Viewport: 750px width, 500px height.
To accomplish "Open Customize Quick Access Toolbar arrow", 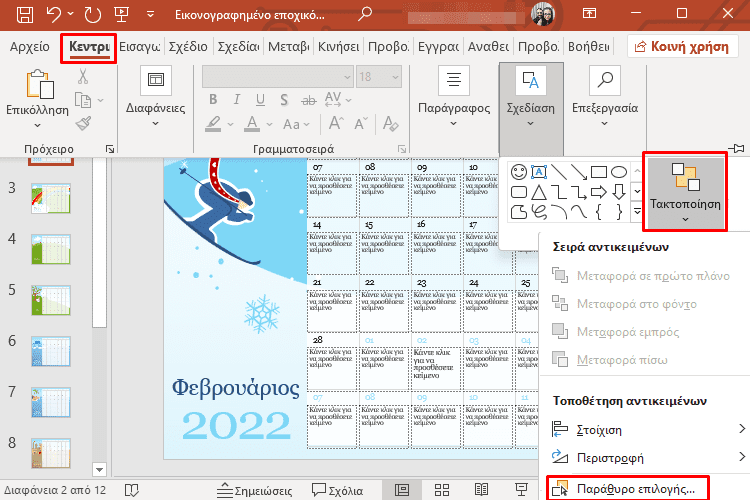I will [150, 14].
